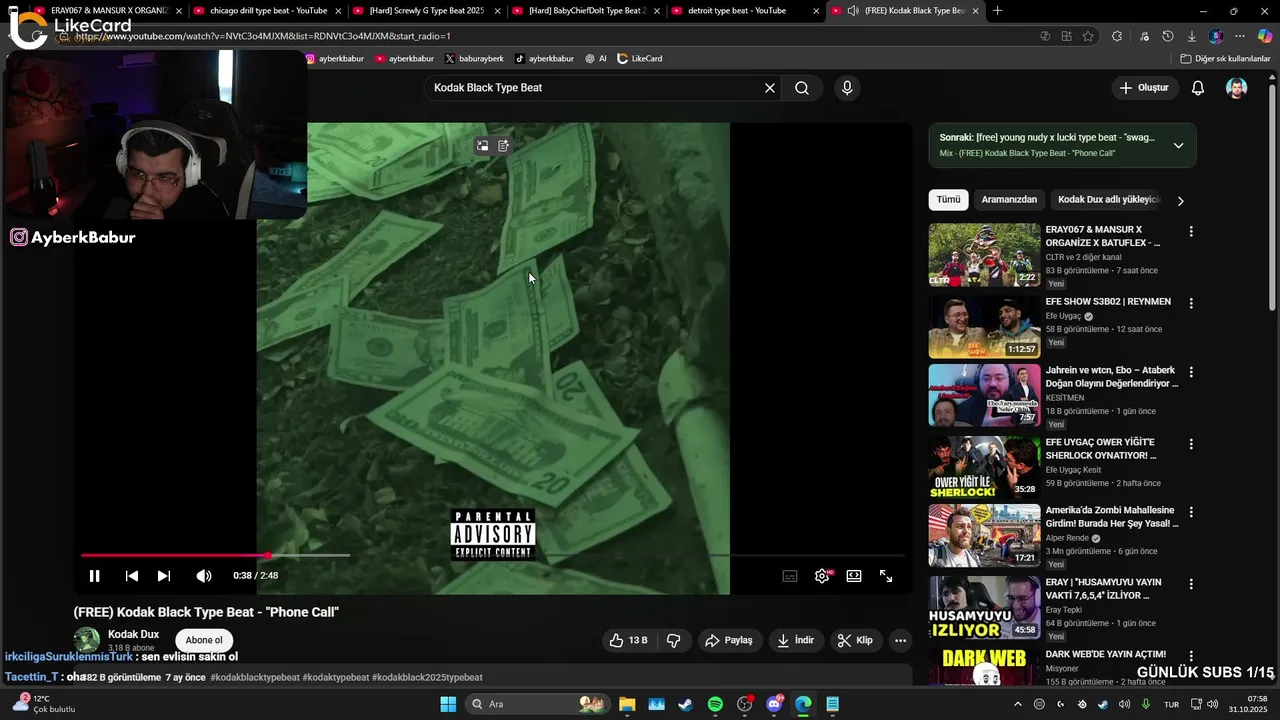This screenshot has width=1280, height=720.
Task: Open options for Jahrein ve wtcn video
Action: pyautogui.click(x=1191, y=372)
